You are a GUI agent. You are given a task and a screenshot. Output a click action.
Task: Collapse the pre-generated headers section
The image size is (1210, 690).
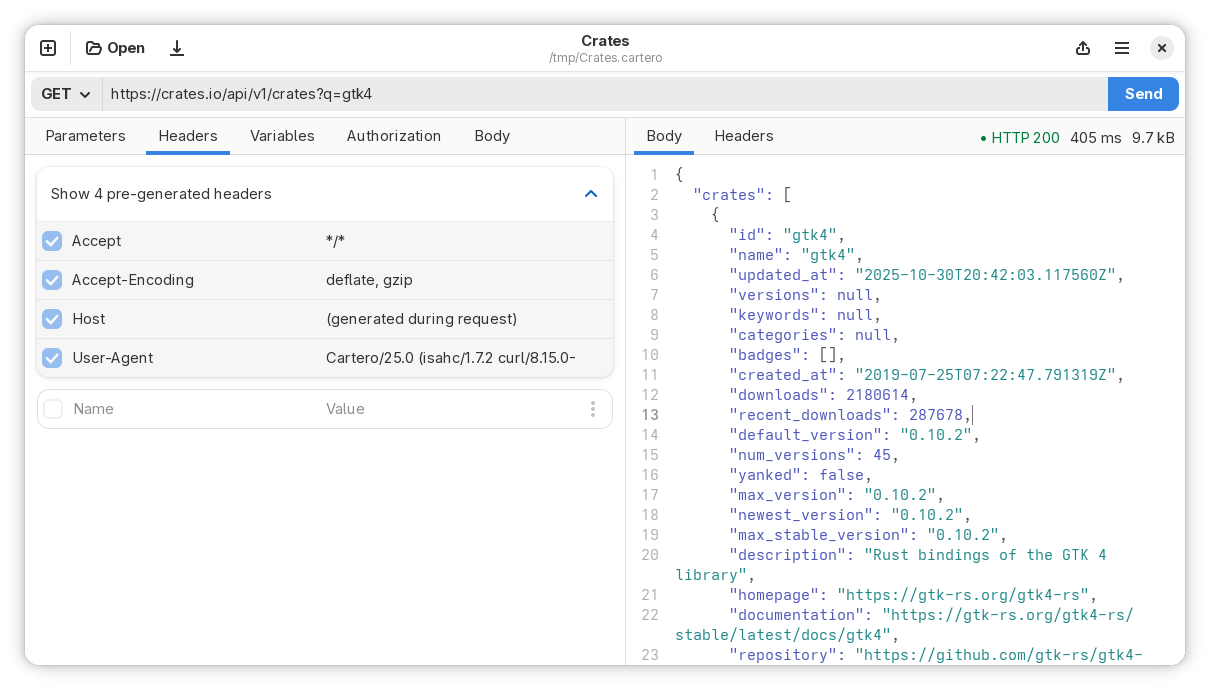pyautogui.click(x=591, y=194)
